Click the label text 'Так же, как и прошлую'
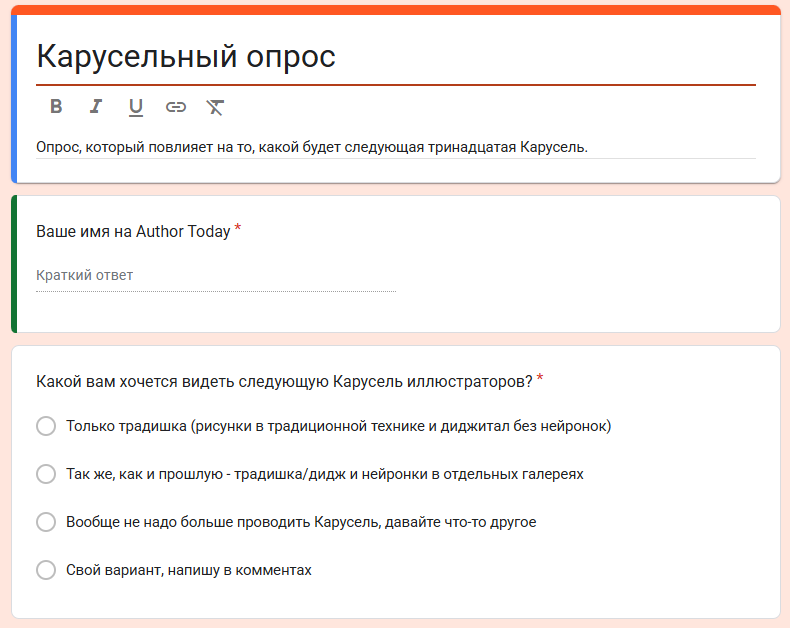Image resolution: width=790 pixels, height=628 pixels. click(324, 474)
